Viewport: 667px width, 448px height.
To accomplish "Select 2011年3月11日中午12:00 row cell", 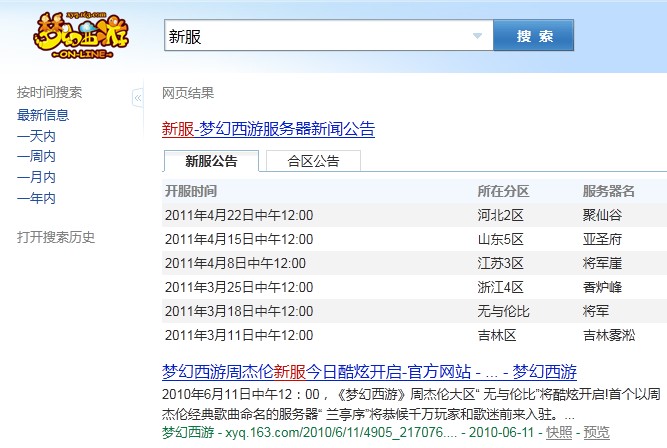I will (239, 335).
